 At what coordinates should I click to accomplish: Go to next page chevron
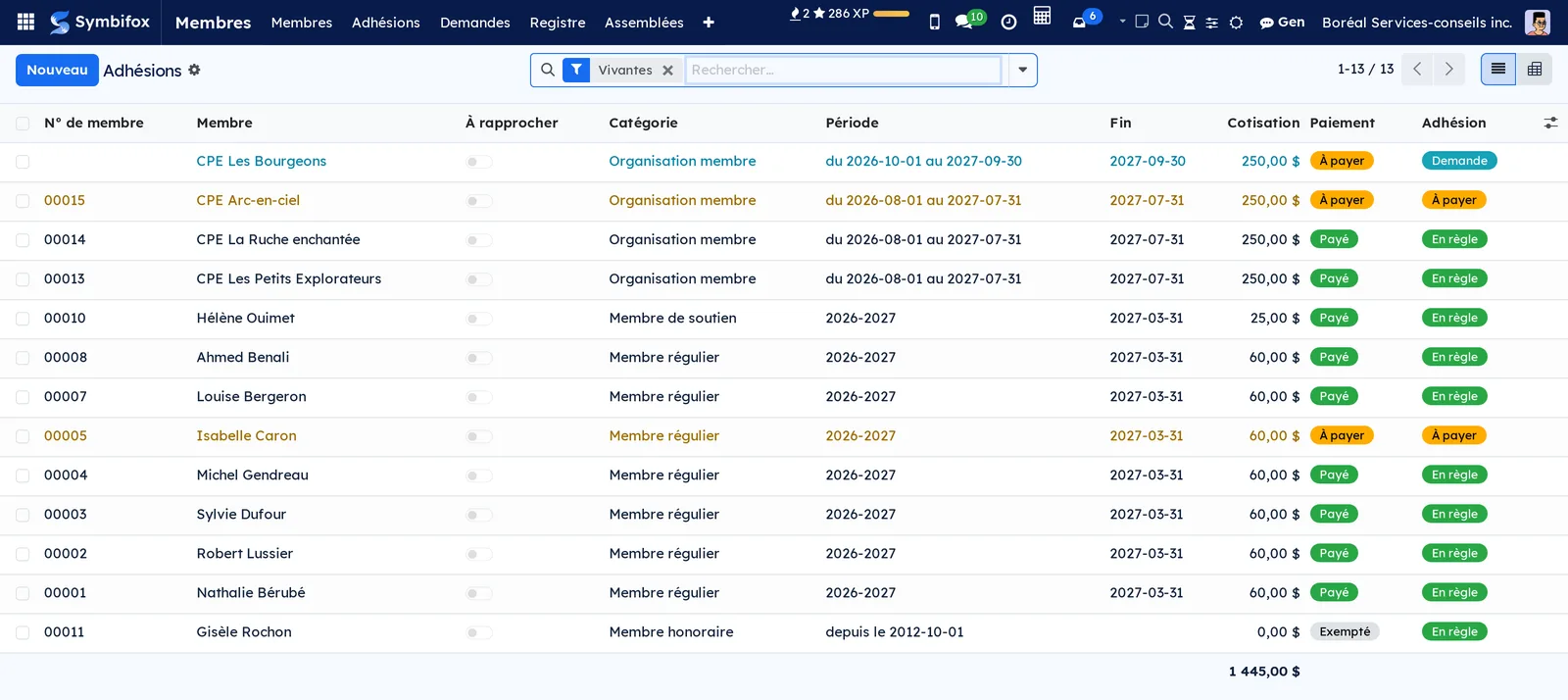point(1448,70)
